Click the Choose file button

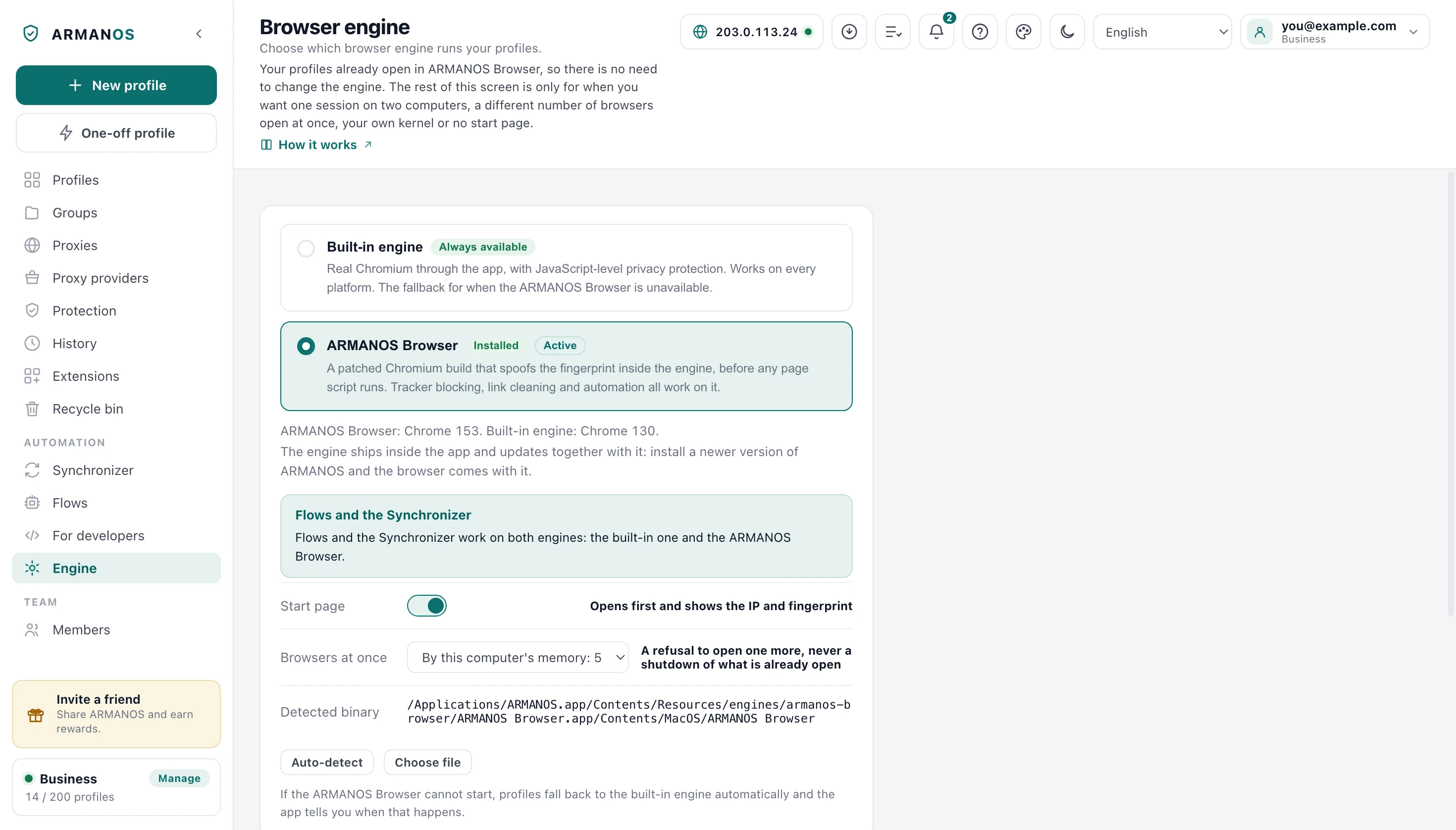point(427,762)
